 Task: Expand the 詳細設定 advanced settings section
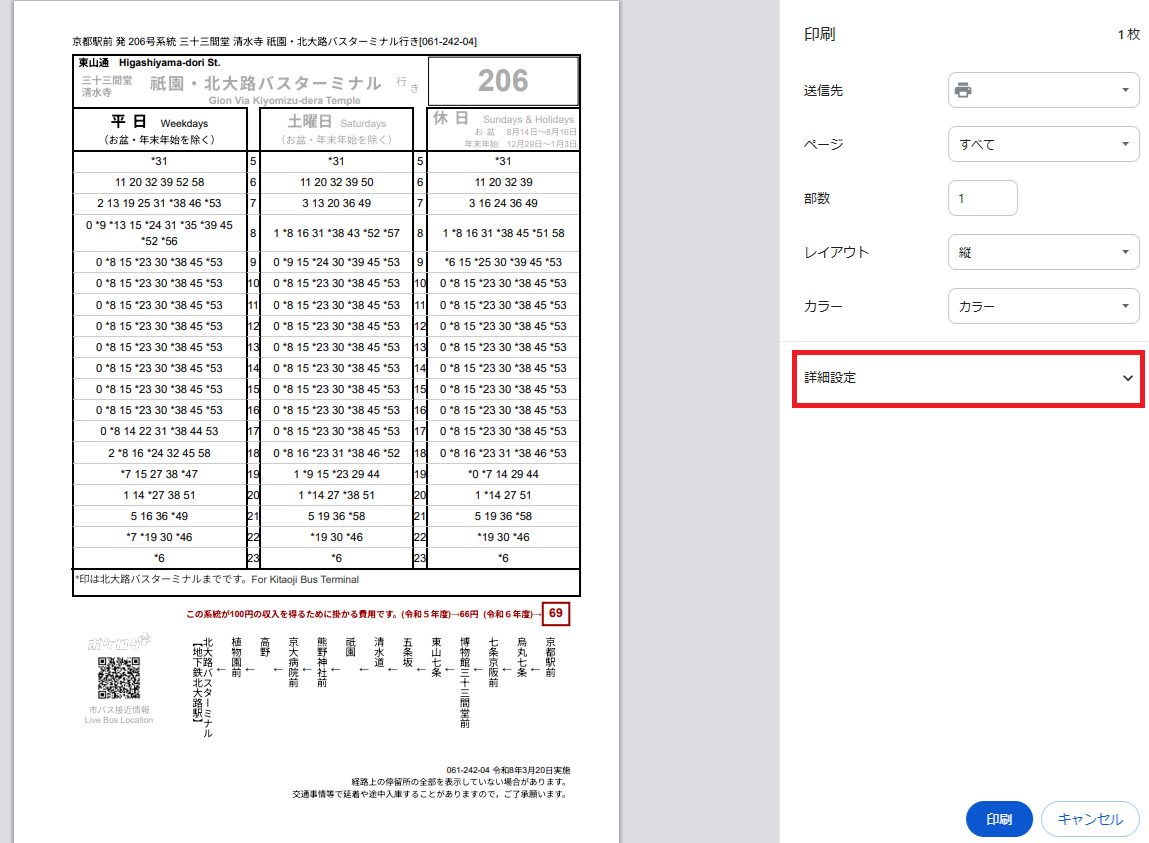[x=967, y=379]
